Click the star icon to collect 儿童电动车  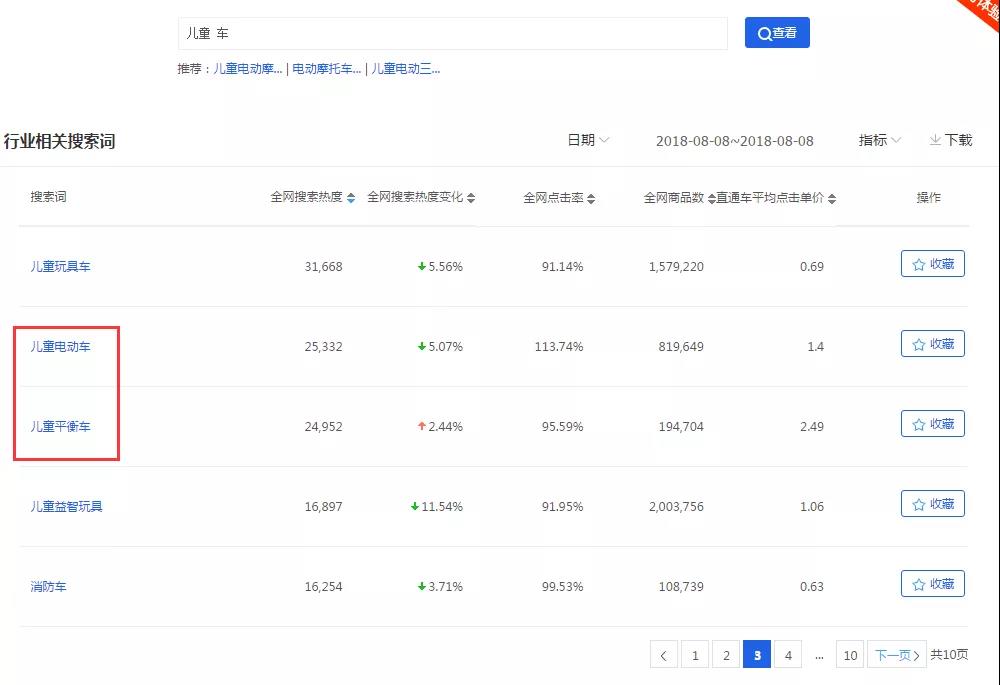919,343
